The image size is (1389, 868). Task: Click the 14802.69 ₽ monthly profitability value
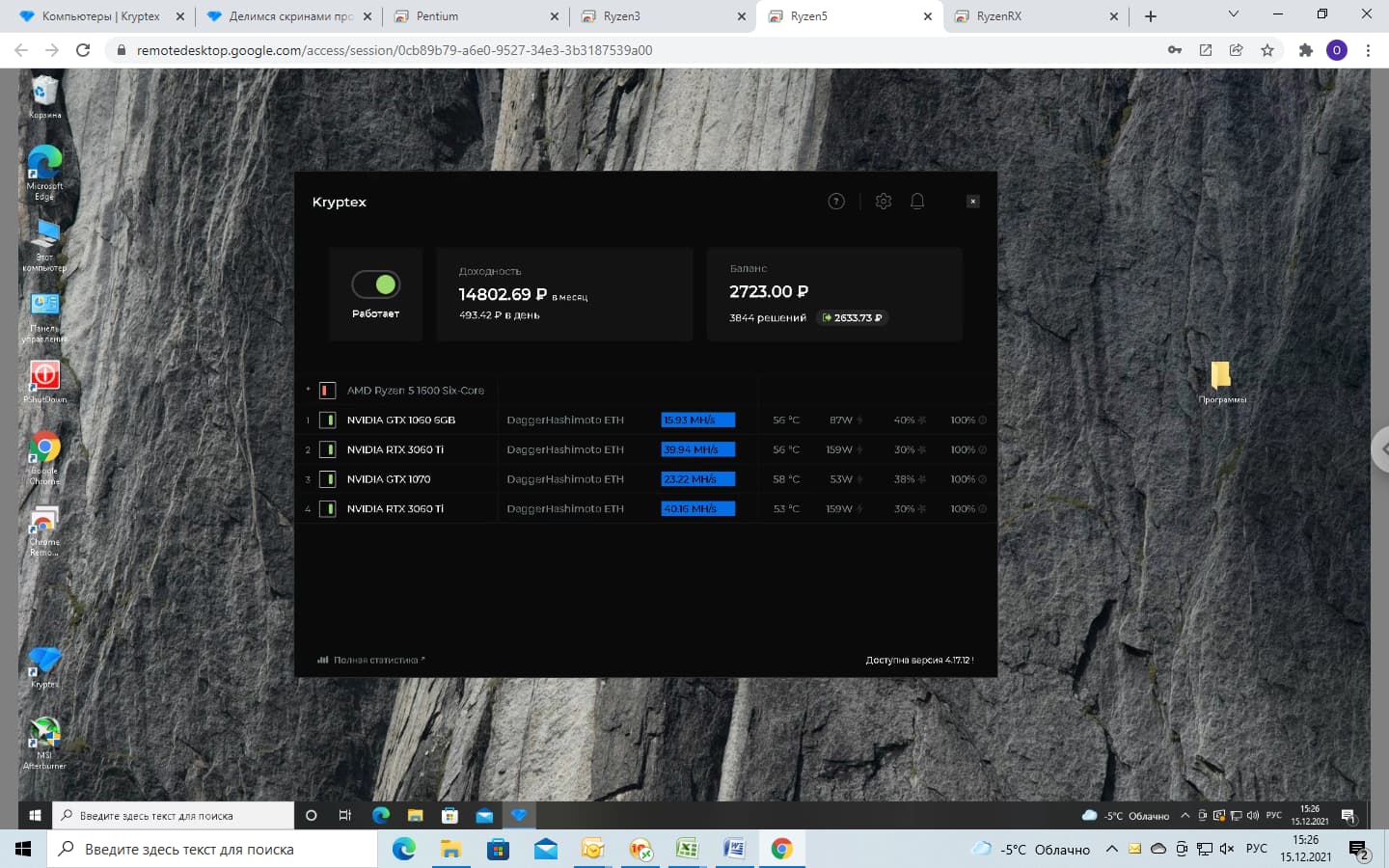(x=503, y=294)
